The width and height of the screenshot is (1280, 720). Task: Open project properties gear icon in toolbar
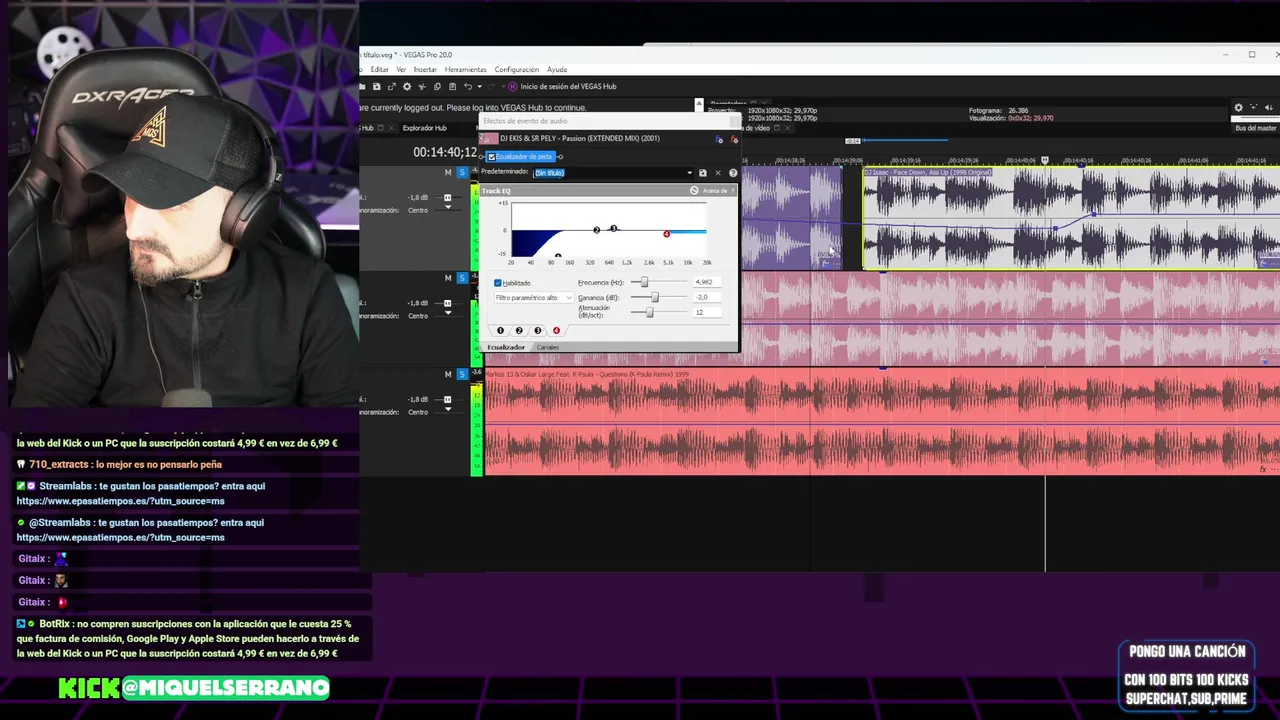(407, 87)
